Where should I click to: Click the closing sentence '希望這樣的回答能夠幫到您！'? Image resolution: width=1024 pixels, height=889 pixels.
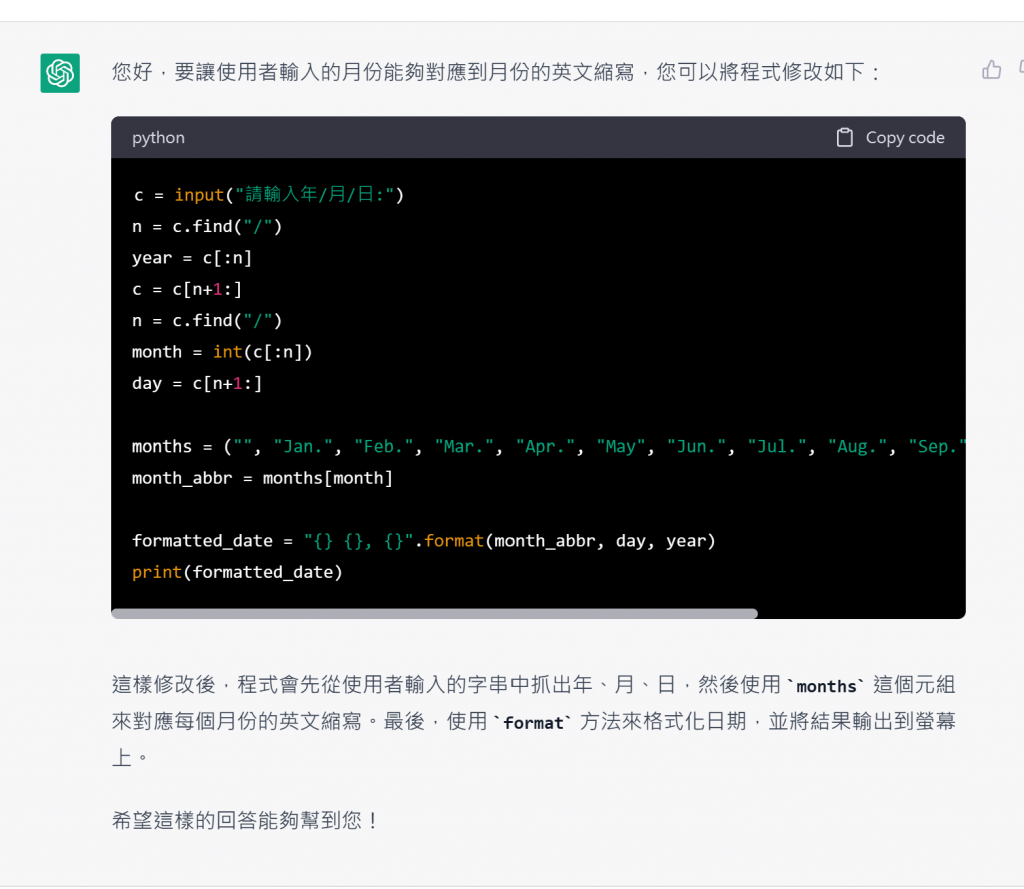point(246,820)
